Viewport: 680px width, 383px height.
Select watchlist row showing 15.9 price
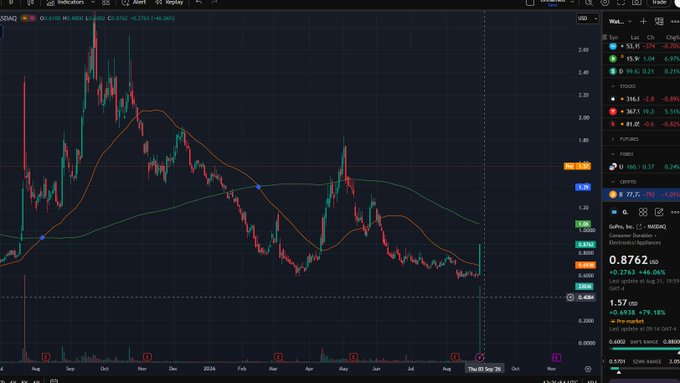point(641,59)
